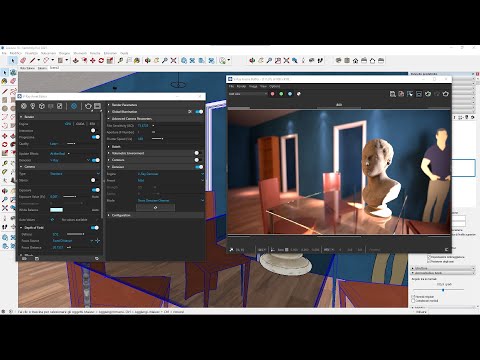This screenshot has height=360, width=480.
Task: Select CUDA render engine option
Action: point(80,124)
